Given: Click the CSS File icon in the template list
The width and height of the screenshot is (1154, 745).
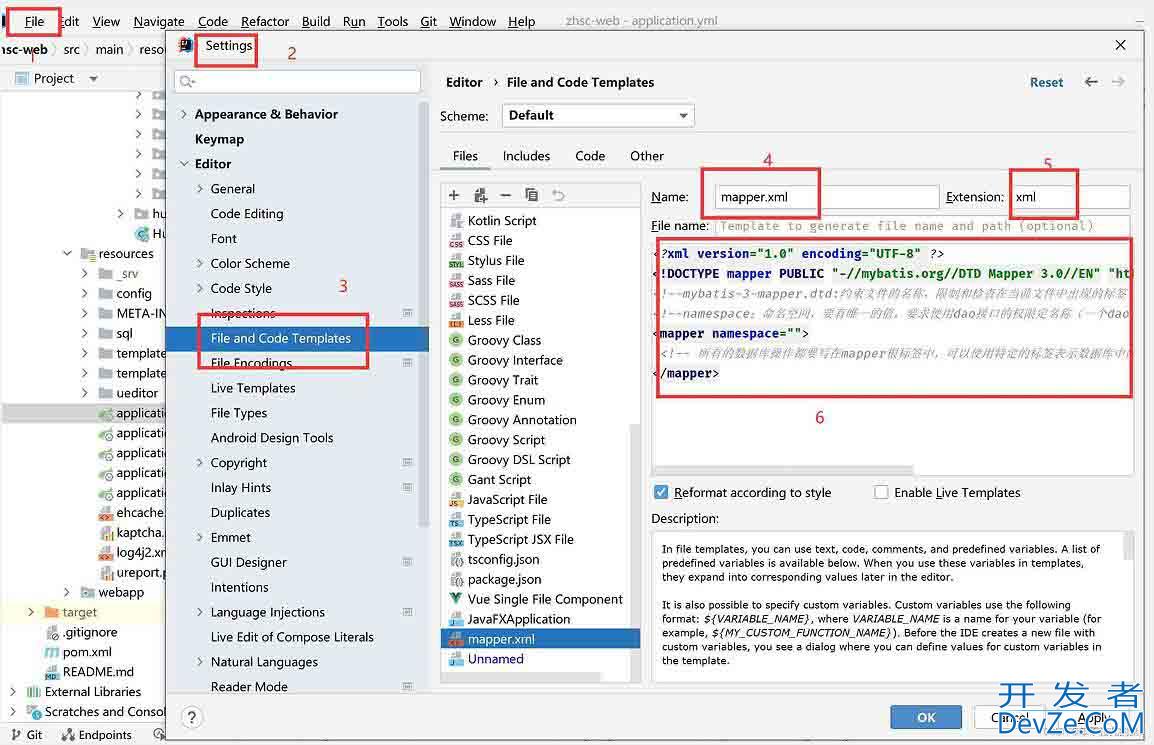Looking at the screenshot, I should (x=456, y=240).
